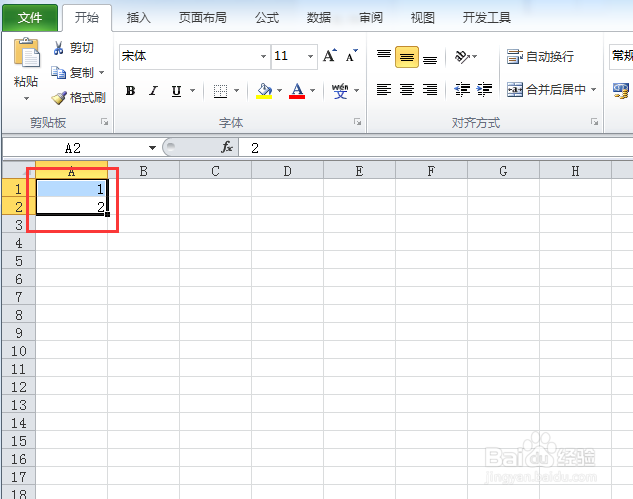Open the 宋体 font name dropdown
The height and width of the screenshot is (499, 633).
[263, 56]
